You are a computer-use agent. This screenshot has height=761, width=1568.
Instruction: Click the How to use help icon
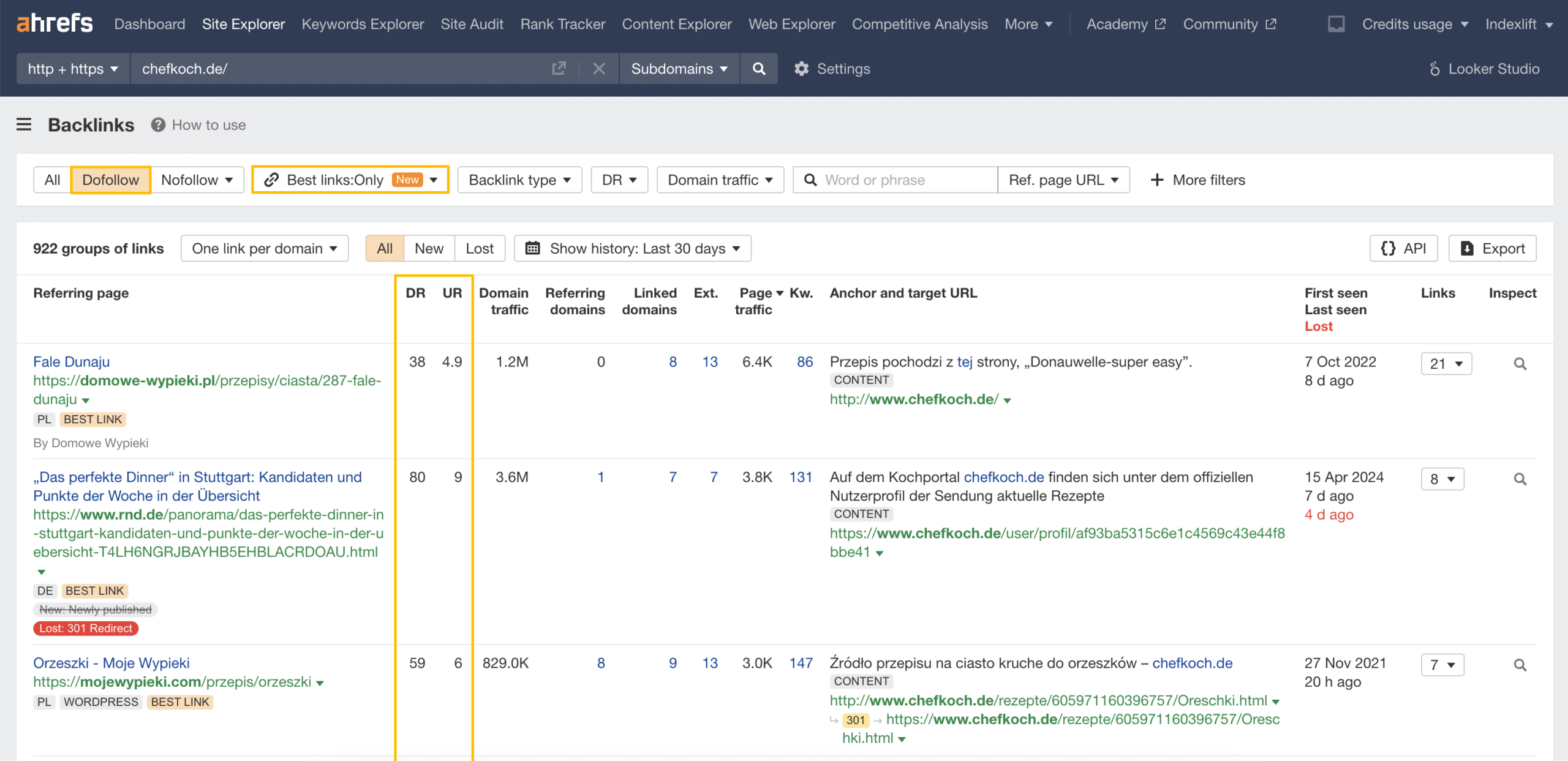click(x=158, y=125)
